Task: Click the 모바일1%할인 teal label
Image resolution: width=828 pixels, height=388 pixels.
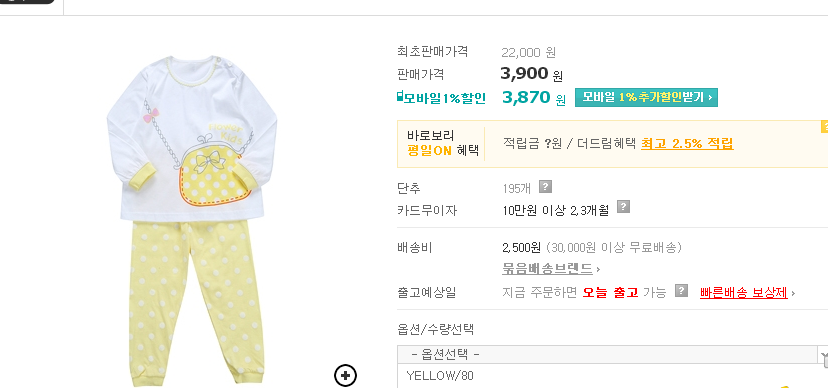Action: pos(444,98)
